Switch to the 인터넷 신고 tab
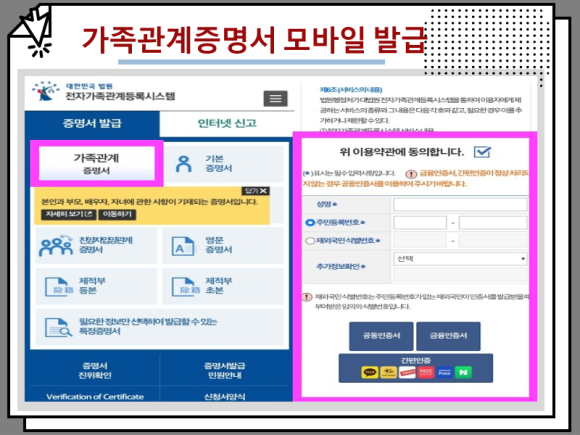The width and height of the screenshot is (580, 435). point(227,123)
